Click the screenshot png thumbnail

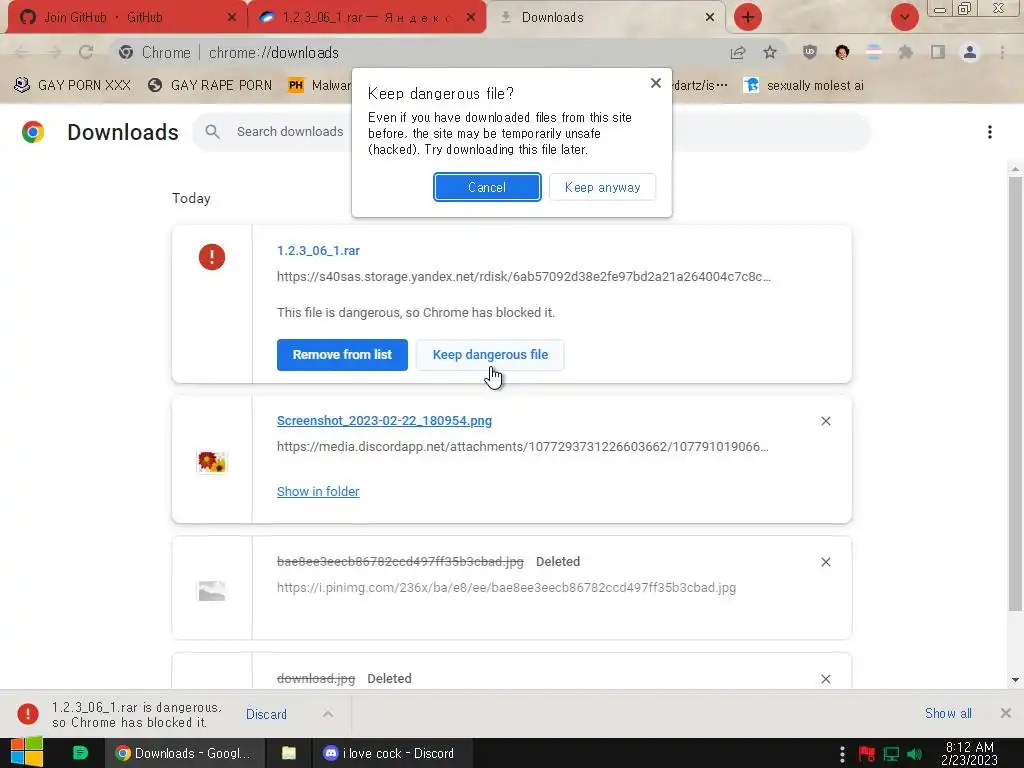pyautogui.click(x=212, y=462)
